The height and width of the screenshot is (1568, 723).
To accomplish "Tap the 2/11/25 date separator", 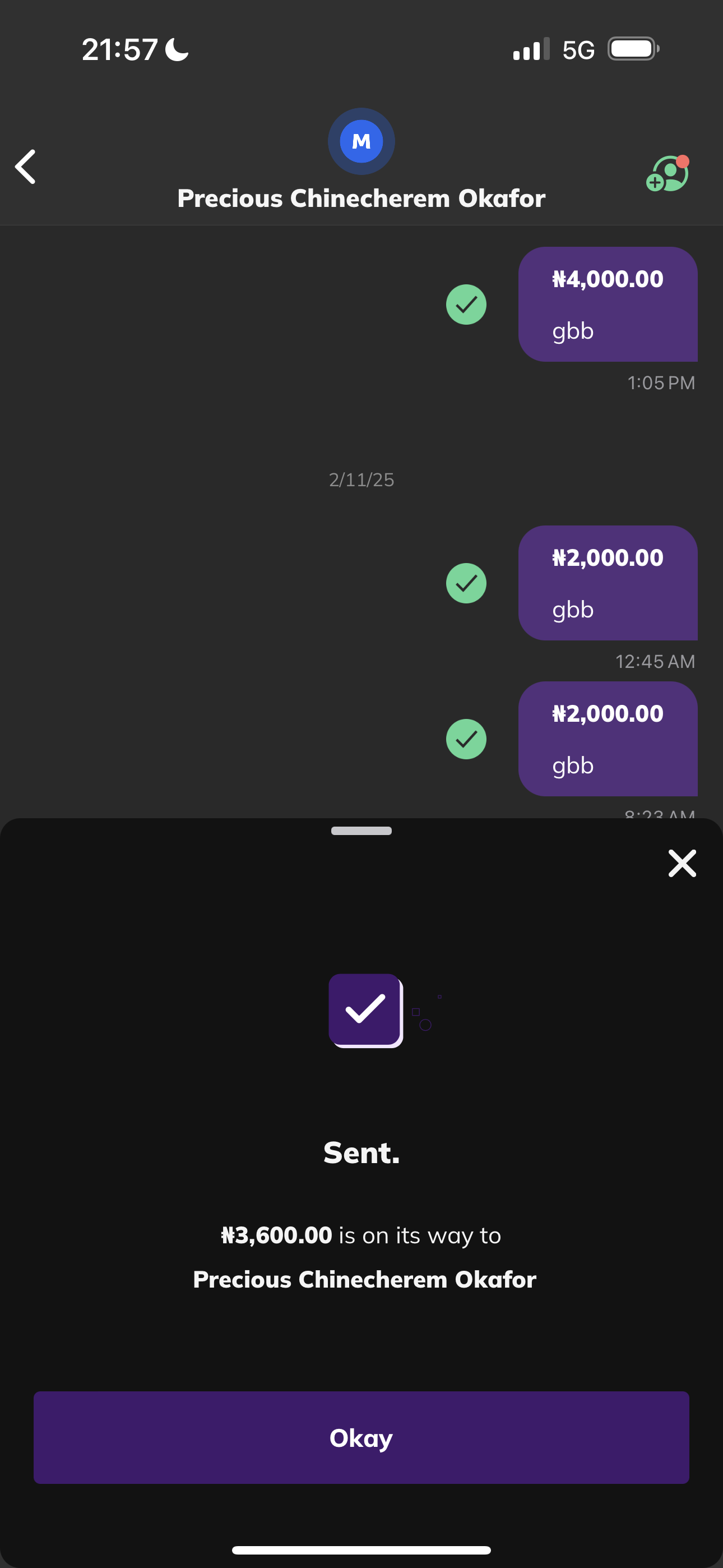I will click(x=361, y=479).
